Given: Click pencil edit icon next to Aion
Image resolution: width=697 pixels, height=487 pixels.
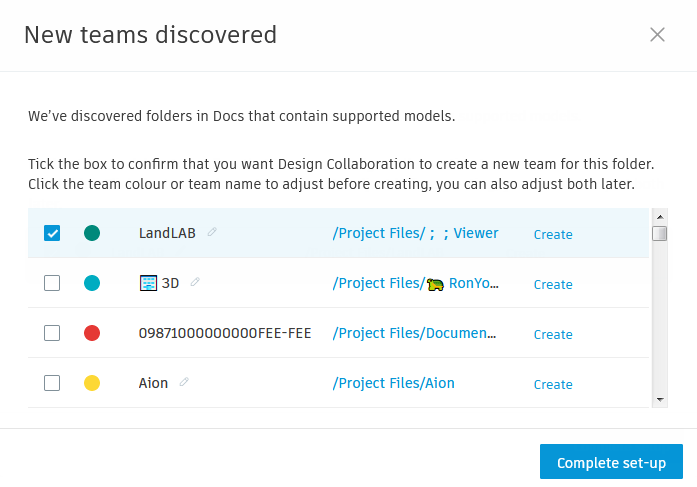Looking at the screenshot, I should [x=184, y=382].
